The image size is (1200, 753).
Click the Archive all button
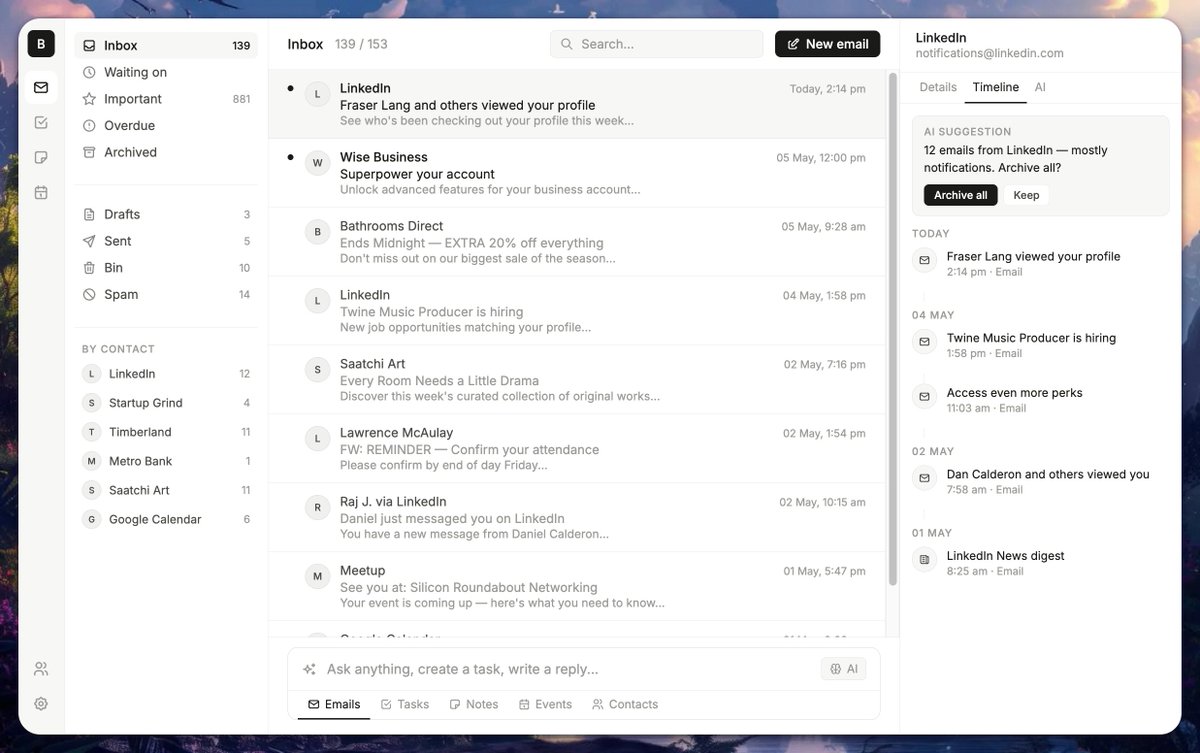(x=960, y=195)
